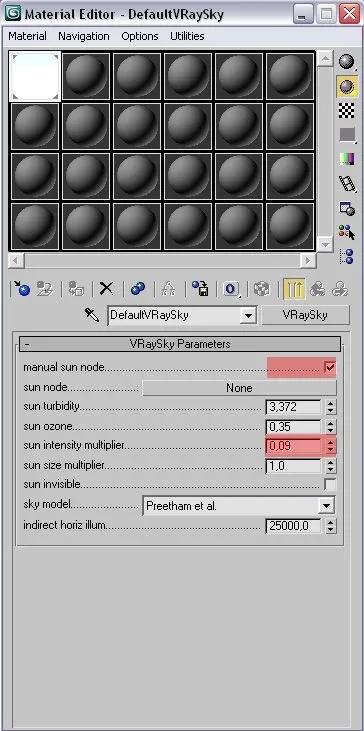Screen dimensions: 364x731
Task: Decrease sun ozone with down spinner
Action: point(330,430)
